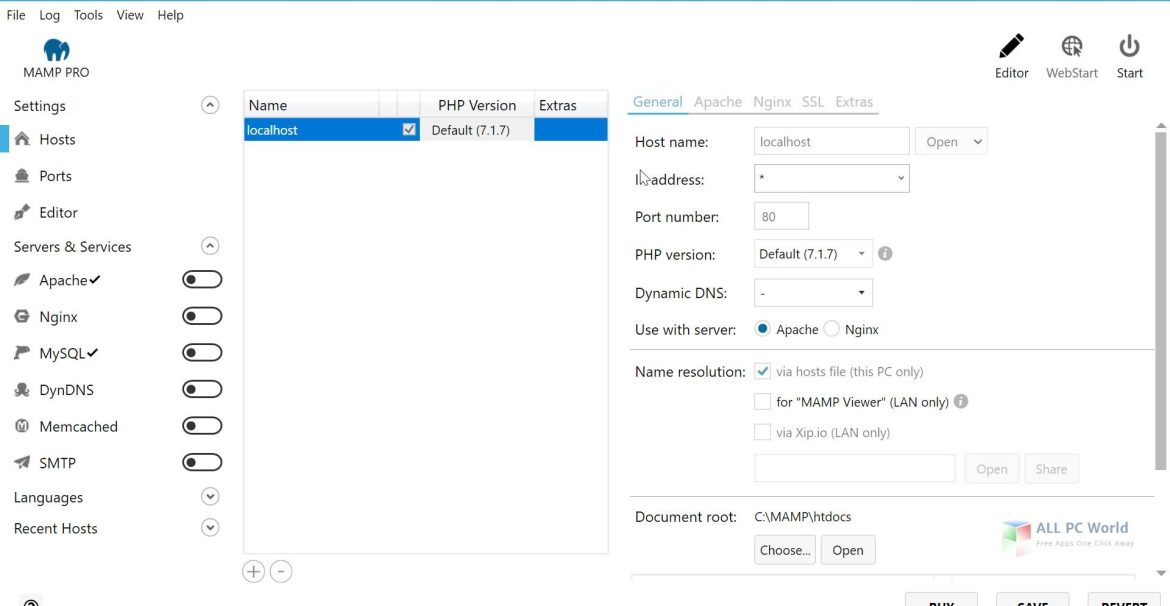Viewport: 1170px width, 606px height.
Task: Click the Apache feather icon
Action: 22,280
